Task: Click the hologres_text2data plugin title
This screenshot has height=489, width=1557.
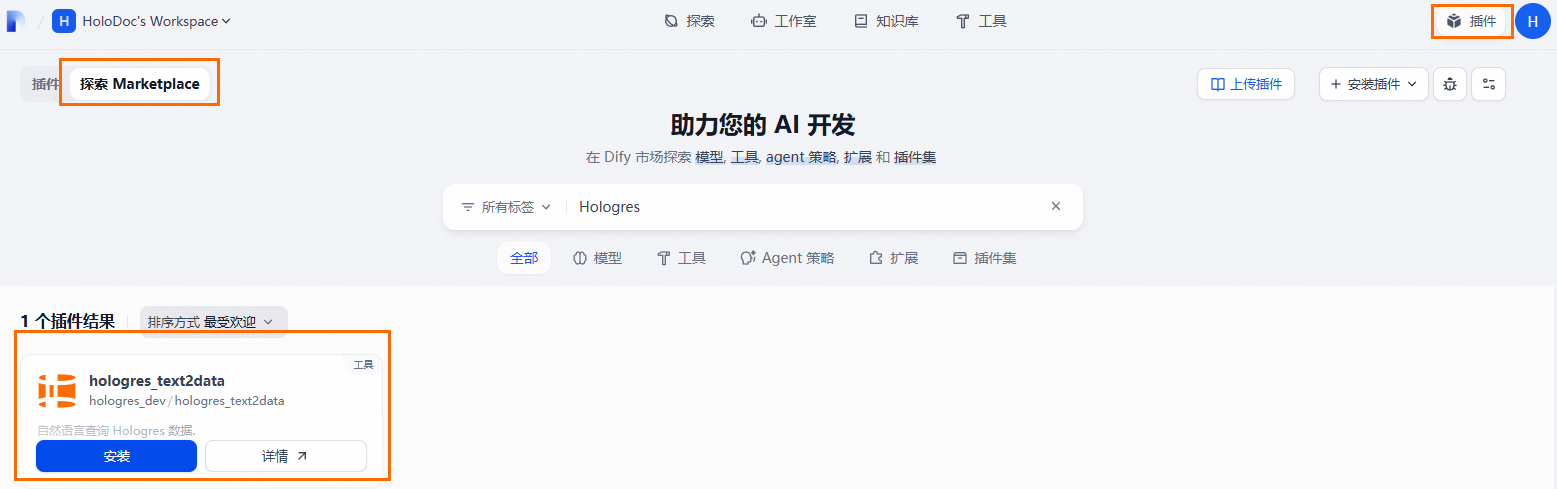Action: click(x=157, y=381)
